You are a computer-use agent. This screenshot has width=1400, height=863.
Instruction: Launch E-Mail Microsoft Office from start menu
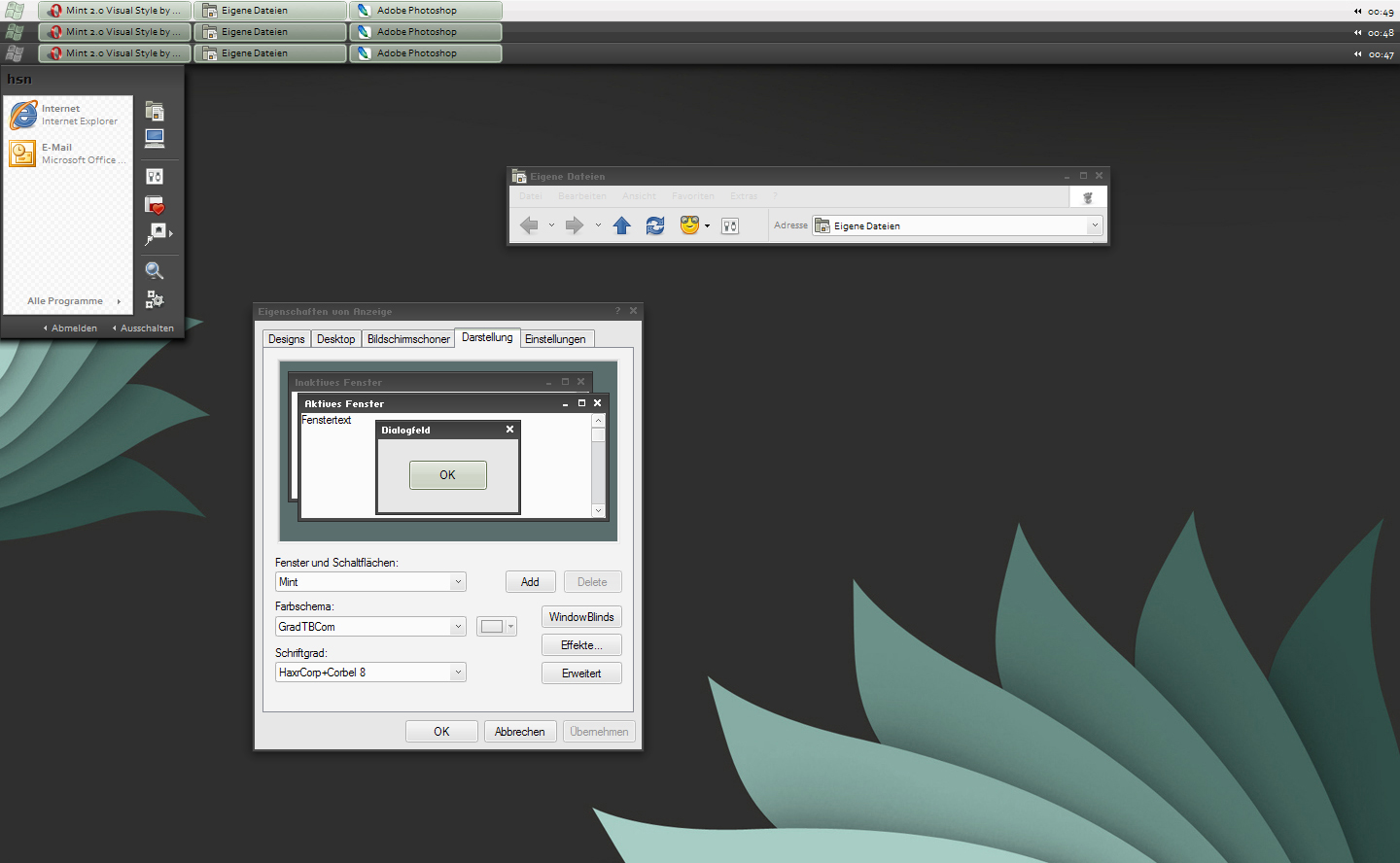(x=68, y=154)
